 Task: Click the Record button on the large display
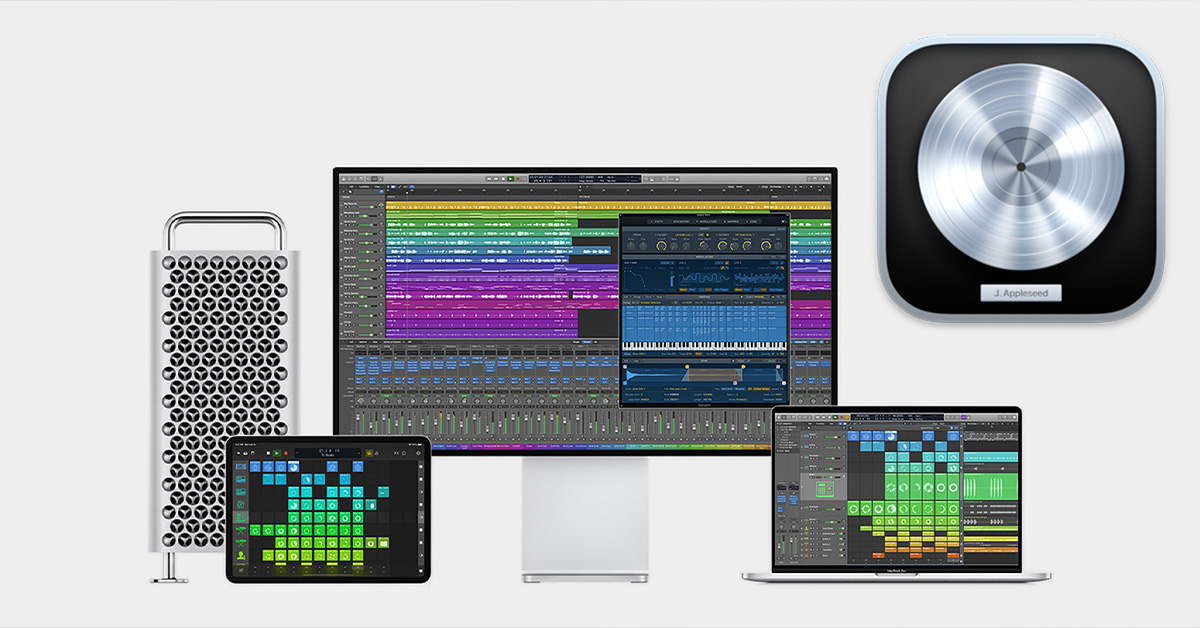[518, 179]
